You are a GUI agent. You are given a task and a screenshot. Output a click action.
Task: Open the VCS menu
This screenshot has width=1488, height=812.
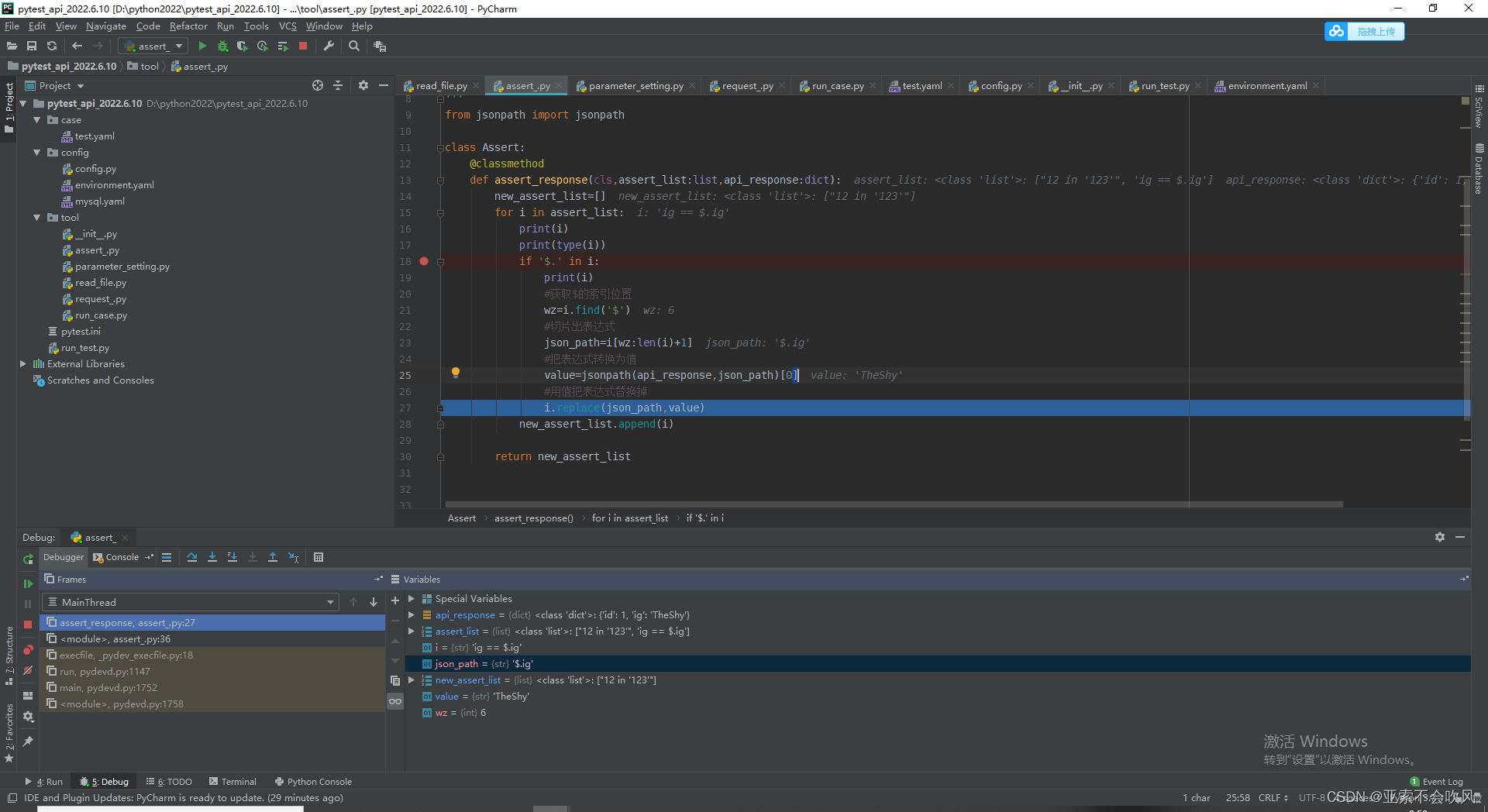[x=288, y=26]
